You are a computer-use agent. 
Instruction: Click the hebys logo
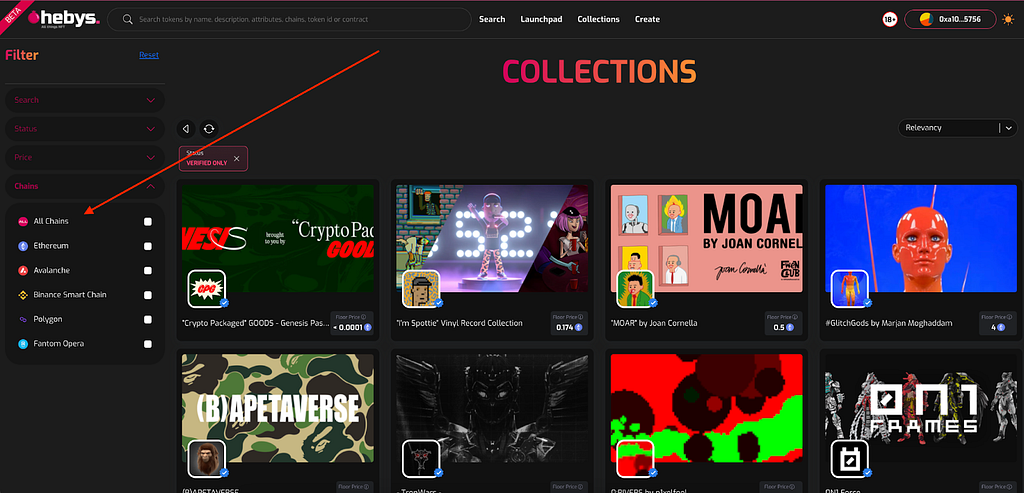[x=63, y=19]
